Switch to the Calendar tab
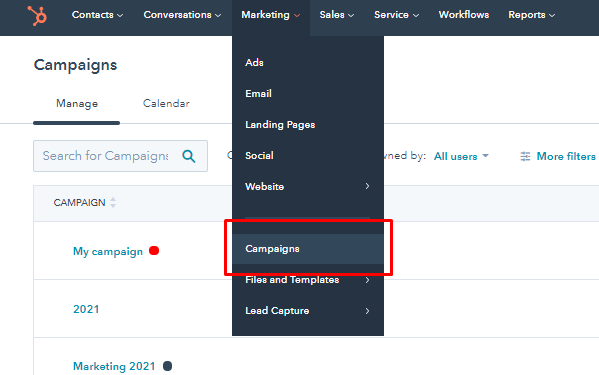This screenshot has height=375, width=599. tap(166, 103)
